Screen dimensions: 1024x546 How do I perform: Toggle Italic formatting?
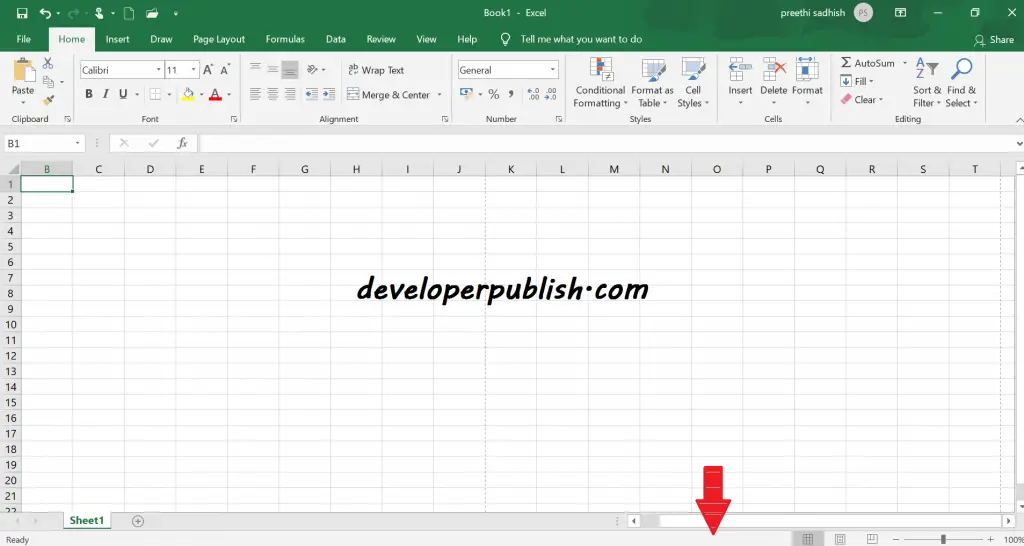click(x=106, y=94)
